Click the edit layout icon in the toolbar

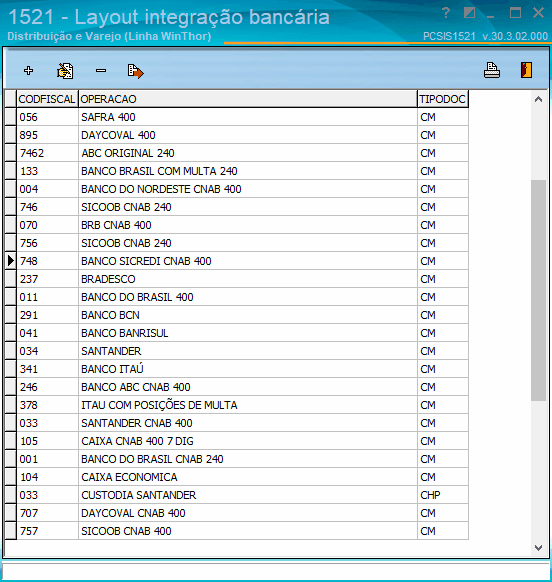[x=65, y=71]
